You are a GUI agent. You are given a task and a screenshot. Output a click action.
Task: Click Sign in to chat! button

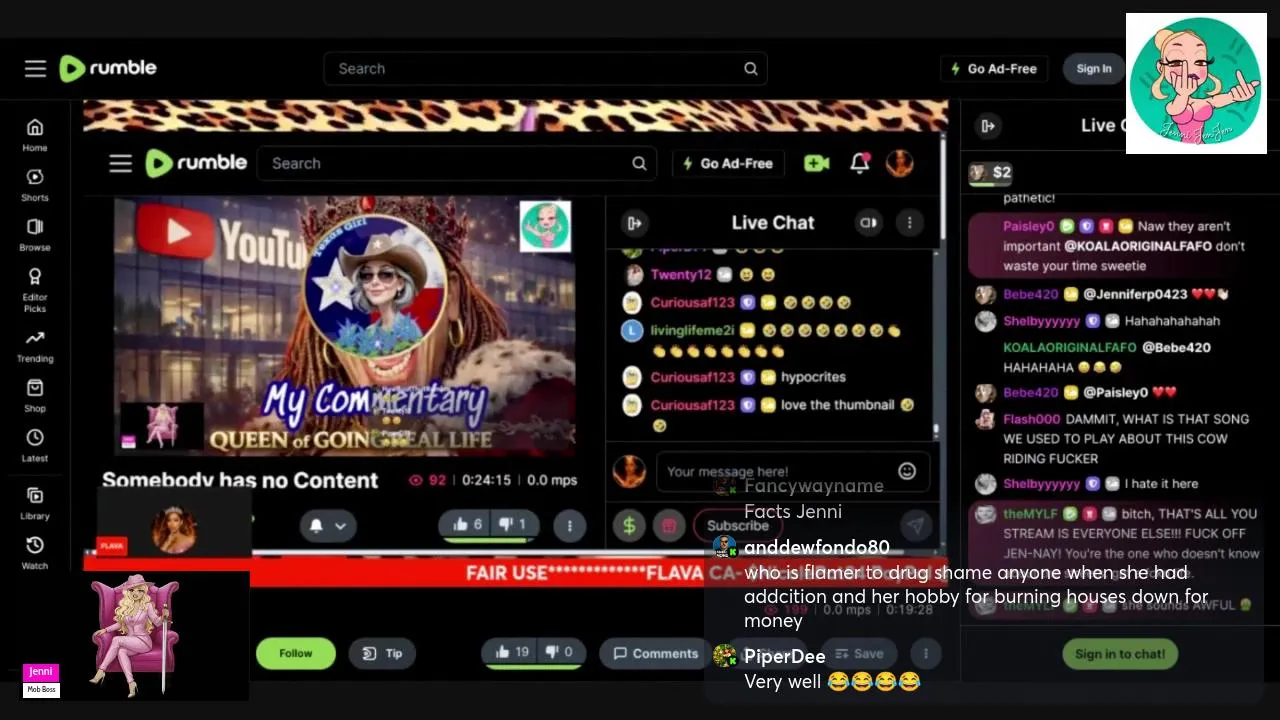[1120, 654]
